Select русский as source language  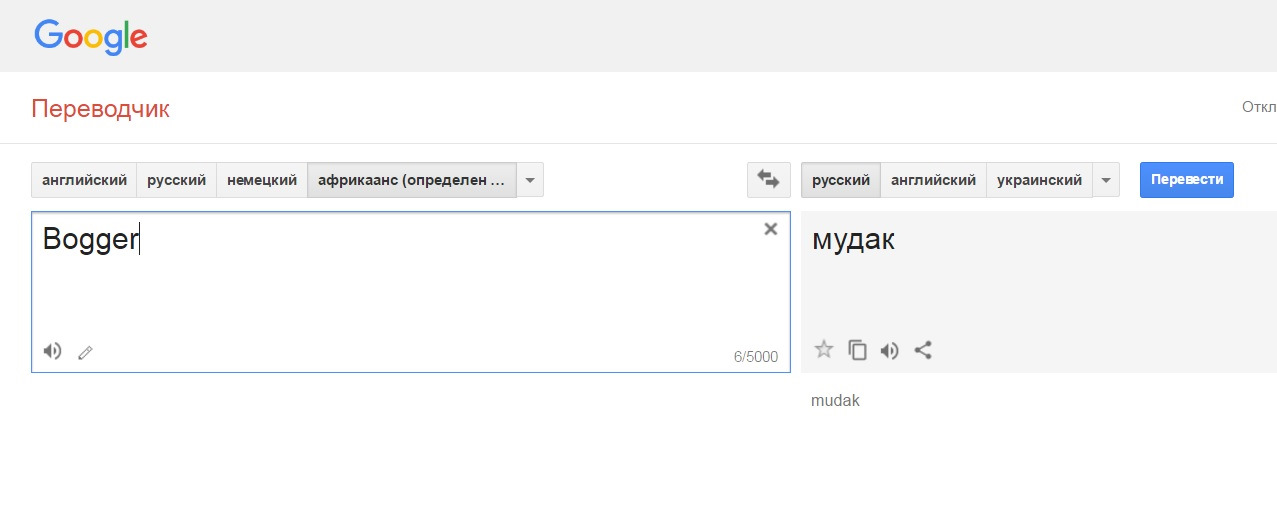pos(176,180)
